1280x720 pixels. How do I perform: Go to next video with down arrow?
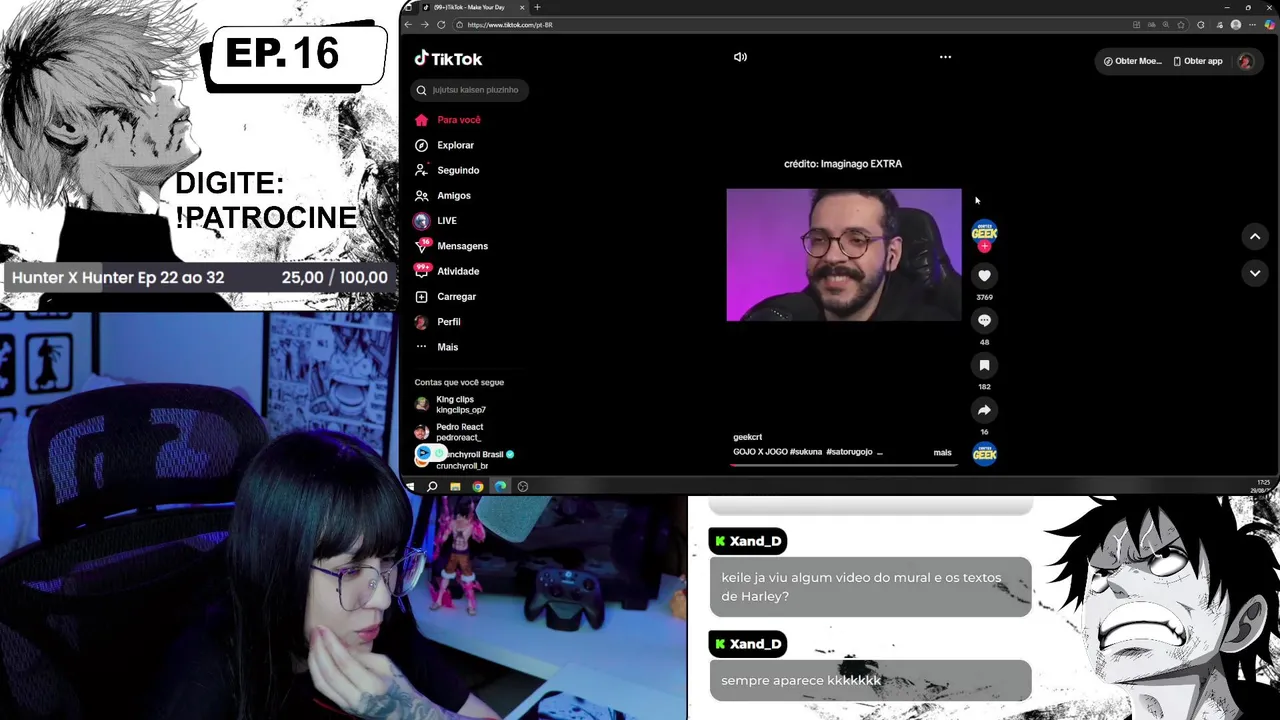click(x=1254, y=273)
